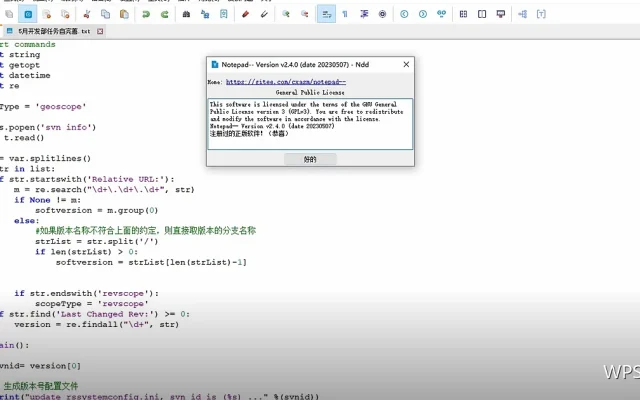Open the gitee.com notepad-- home link
Screen dimensions: 640x400
286,82
